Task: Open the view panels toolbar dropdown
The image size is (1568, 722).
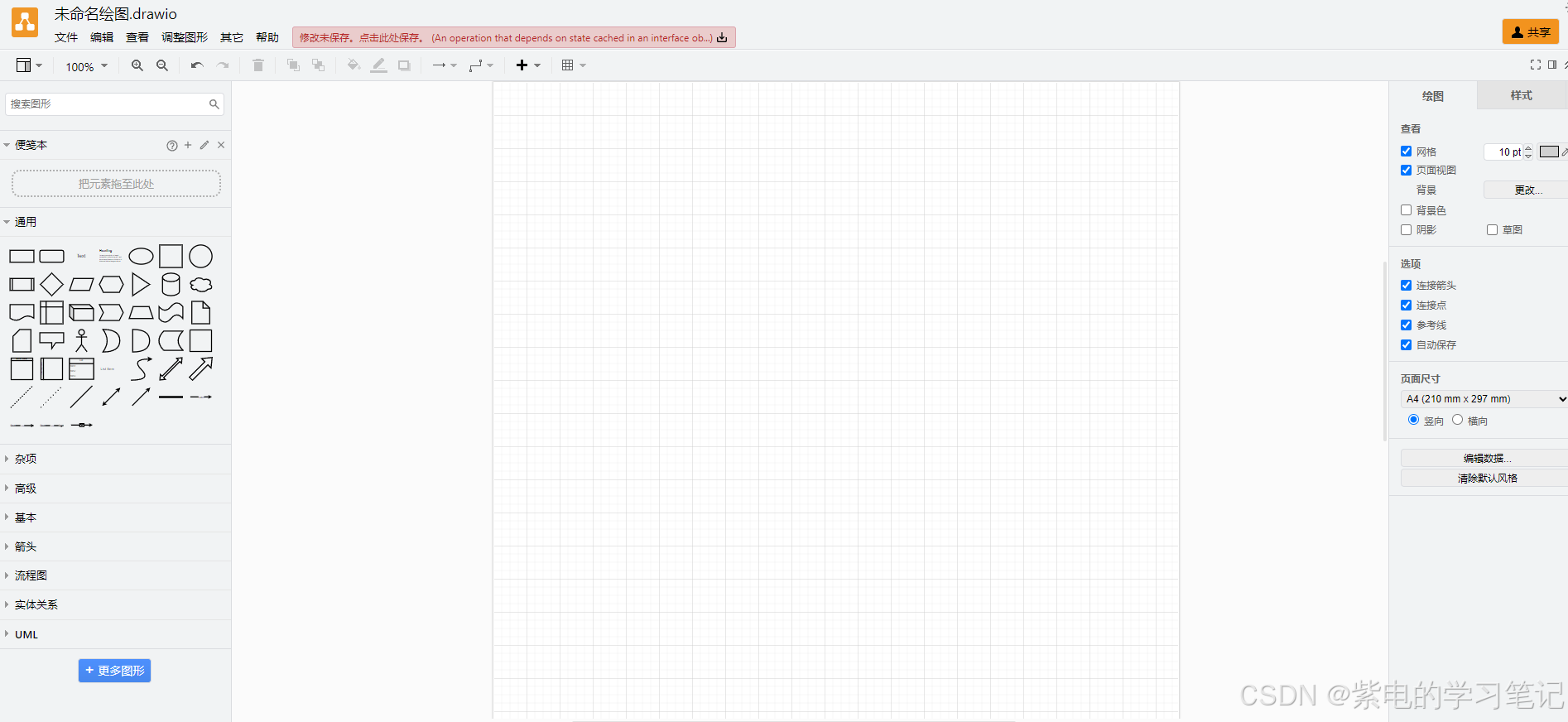Action: click(29, 65)
